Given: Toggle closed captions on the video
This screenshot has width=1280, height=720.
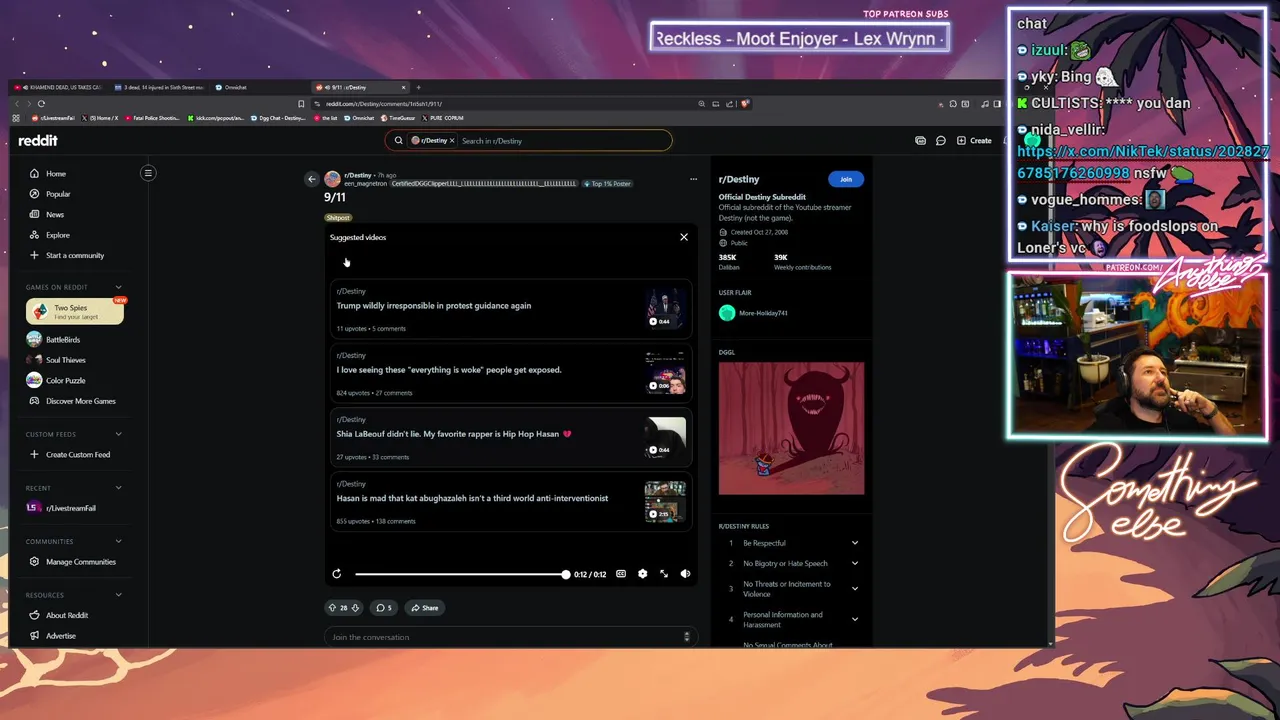Looking at the screenshot, I should (621, 574).
